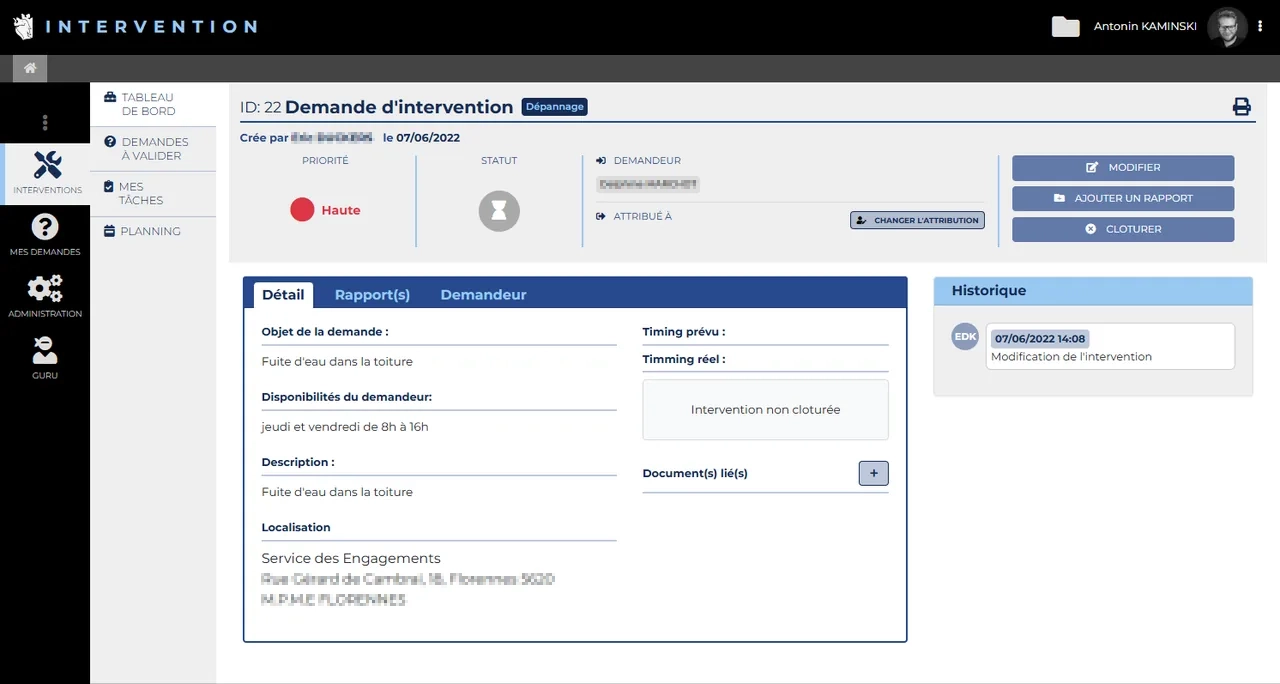The height and width of the screenshot is (684, 1280).
Task: Click the Dépannage badge
Action: point(554,107)
